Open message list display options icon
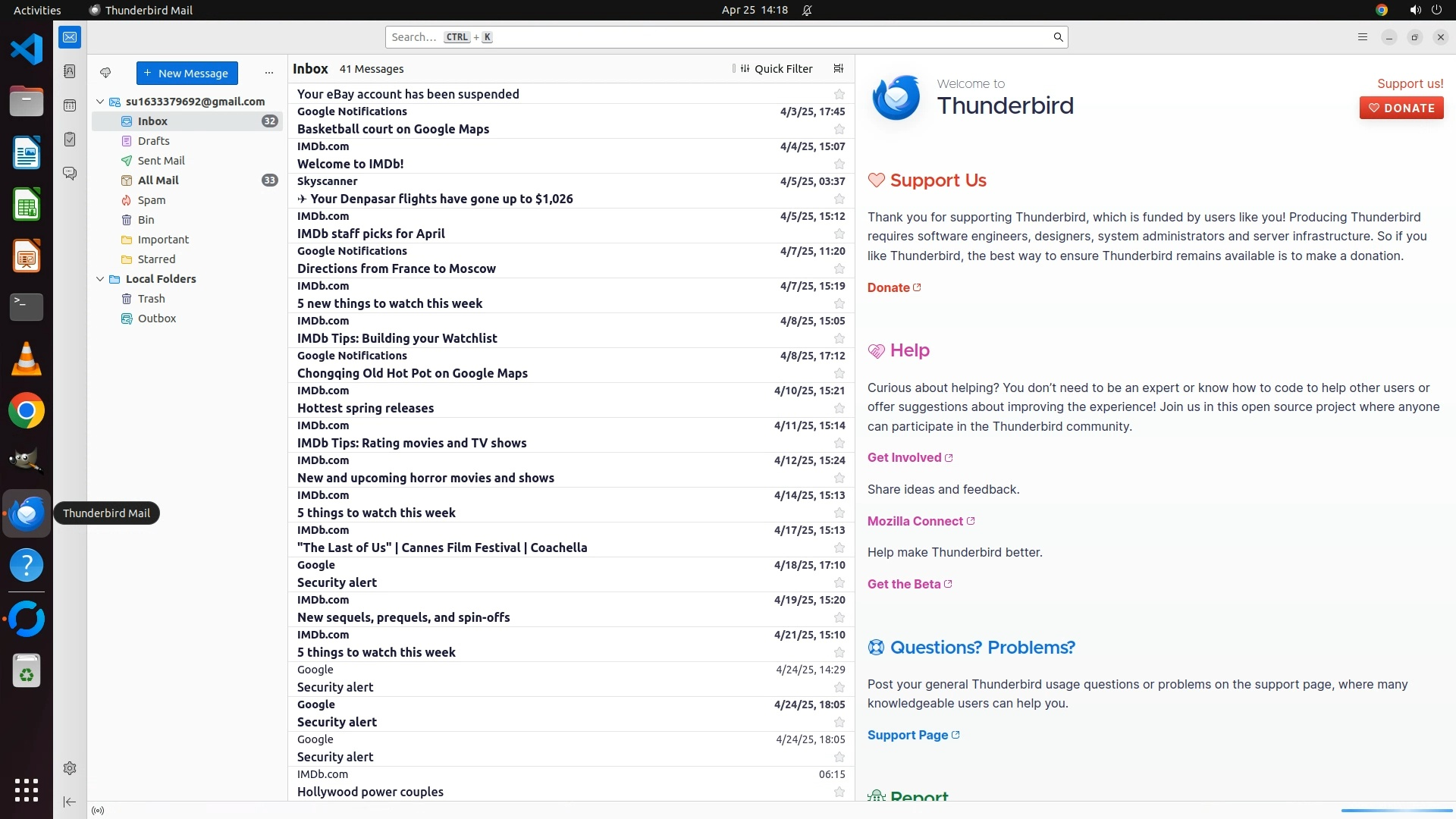This screenshot has width=1456, height=819. (838, 69)
